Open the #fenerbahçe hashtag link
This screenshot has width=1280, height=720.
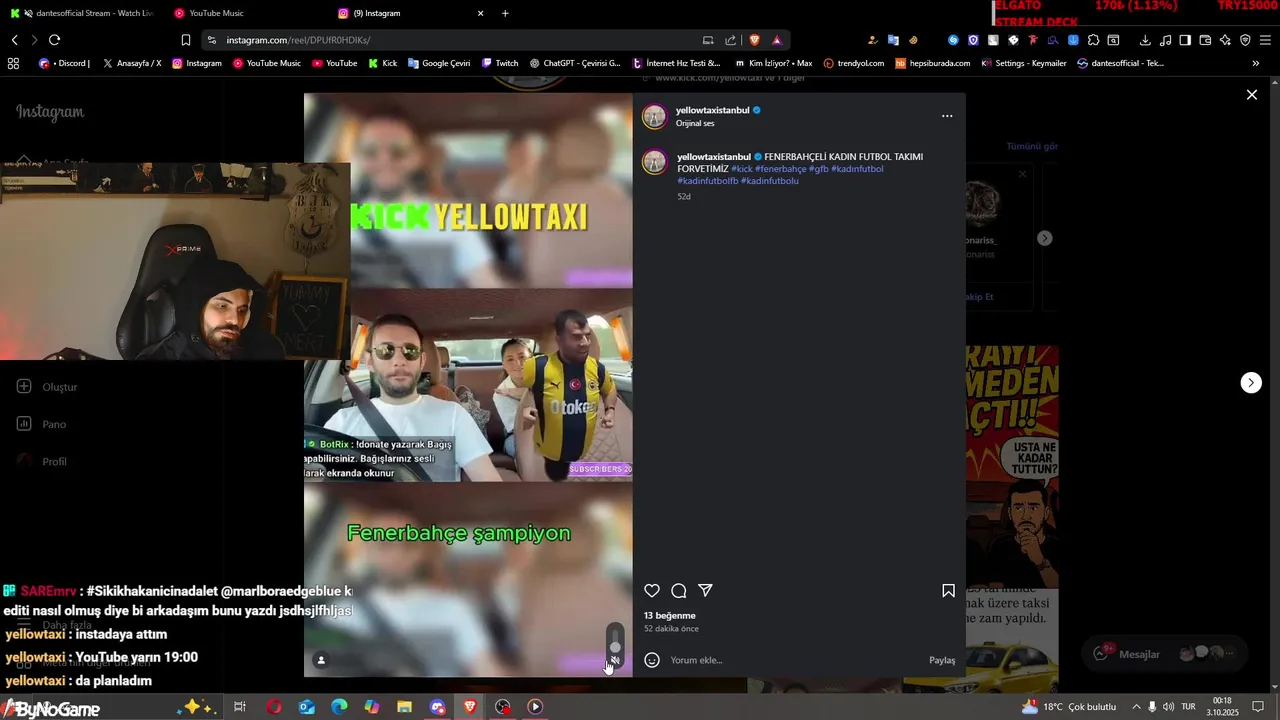[780, 169]
